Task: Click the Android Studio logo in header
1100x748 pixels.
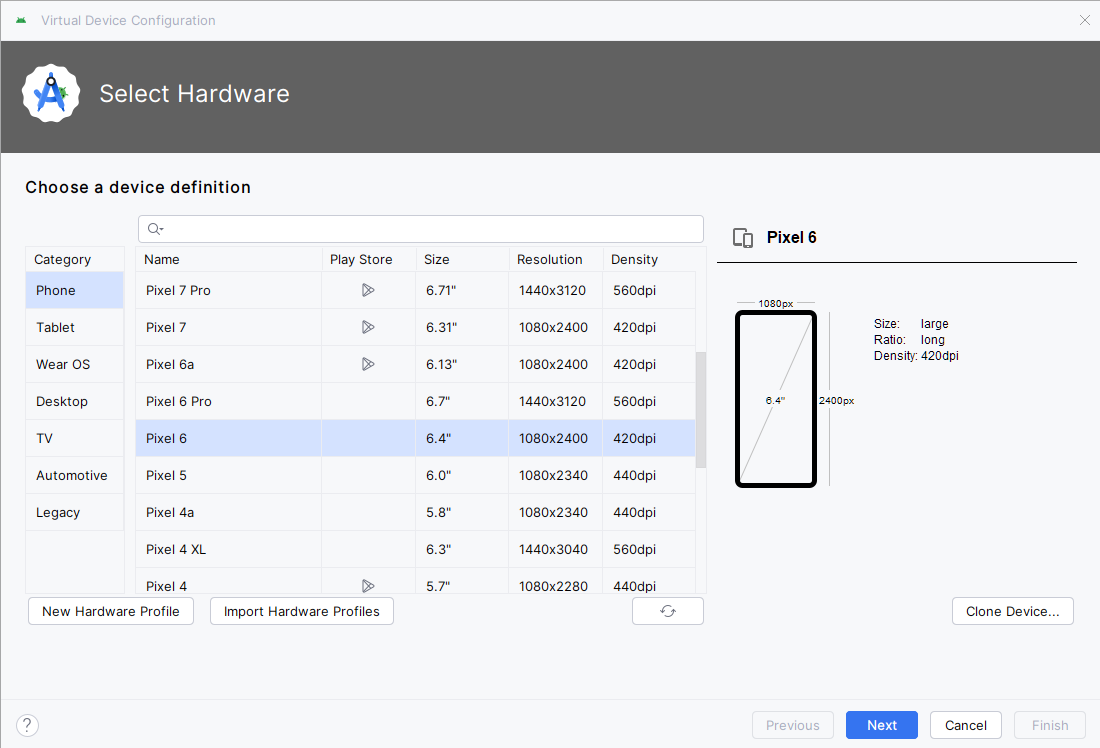Action: 51,94
